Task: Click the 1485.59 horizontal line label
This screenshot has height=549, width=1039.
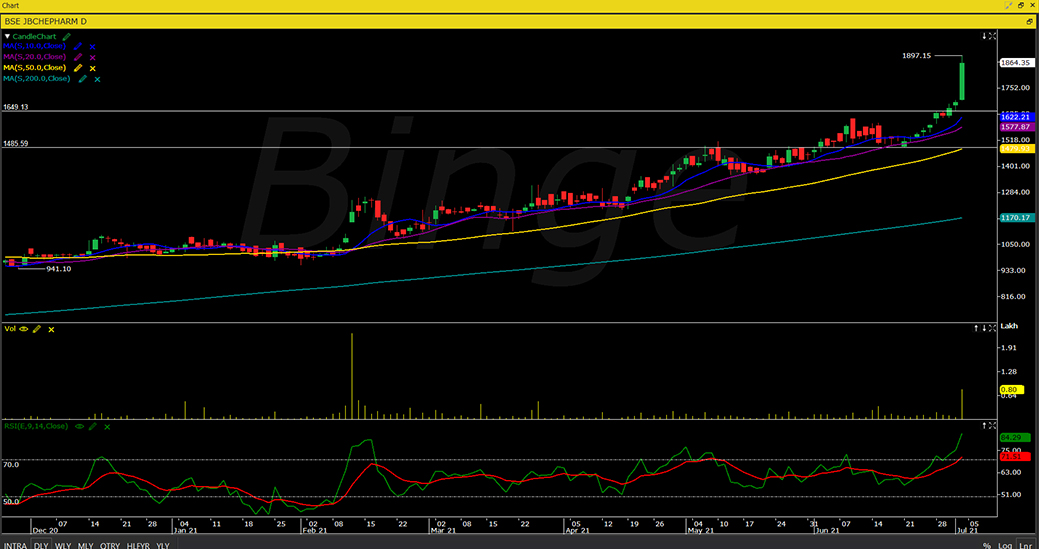Action: point(16,144)
